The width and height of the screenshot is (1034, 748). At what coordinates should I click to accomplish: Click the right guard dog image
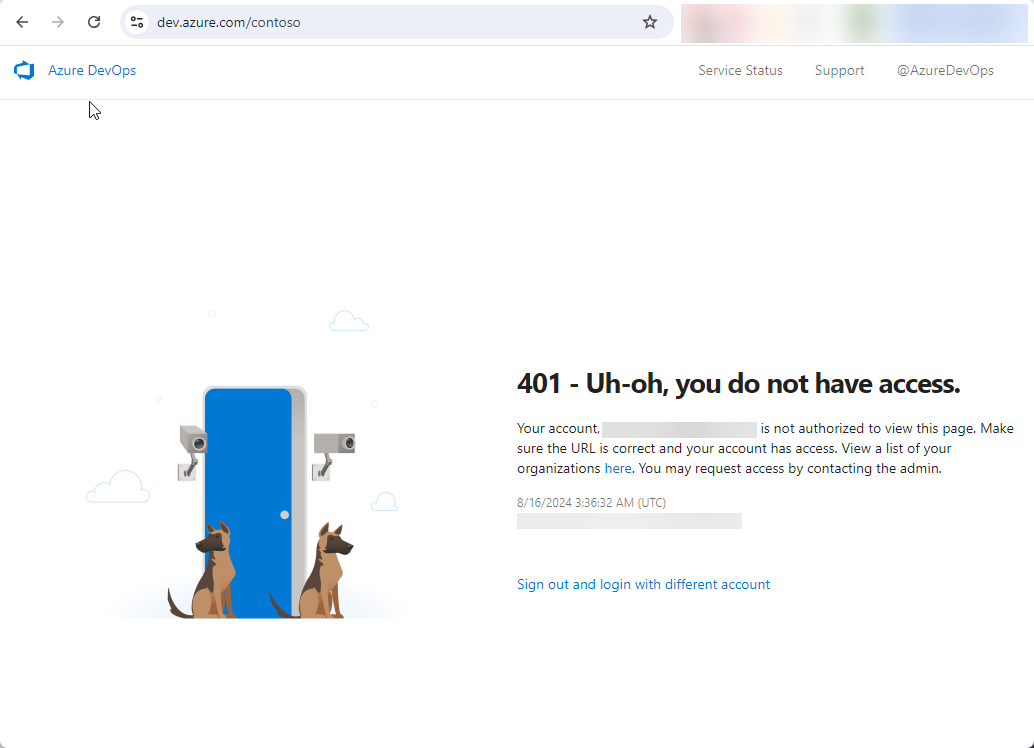point(328,572)
